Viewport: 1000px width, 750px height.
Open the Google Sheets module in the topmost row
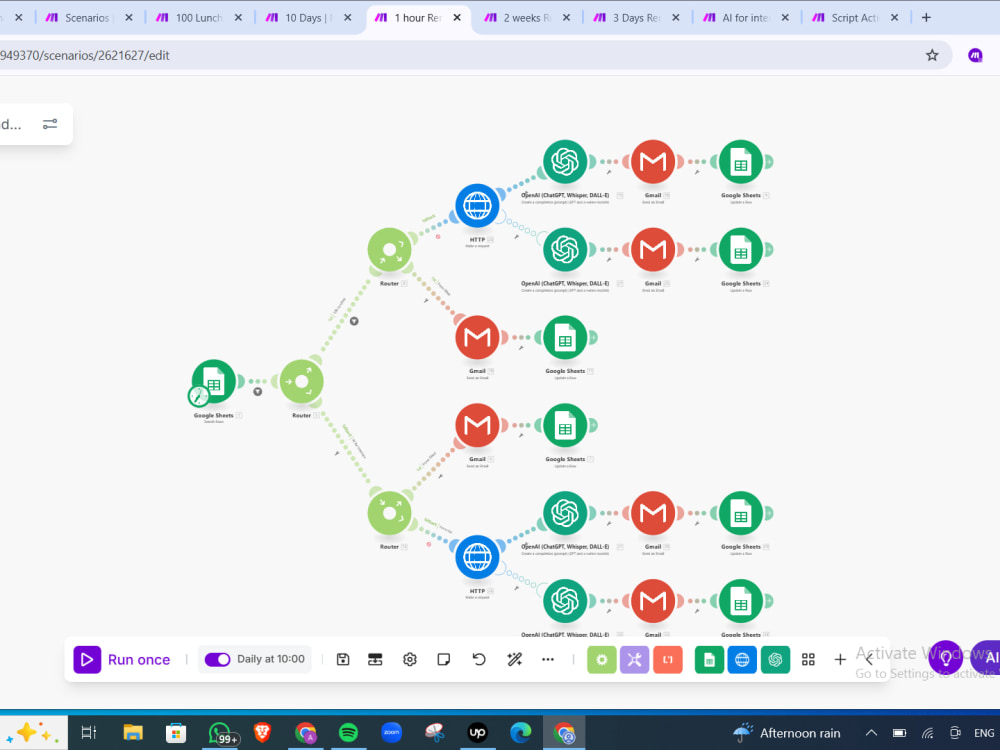[740, 162]
